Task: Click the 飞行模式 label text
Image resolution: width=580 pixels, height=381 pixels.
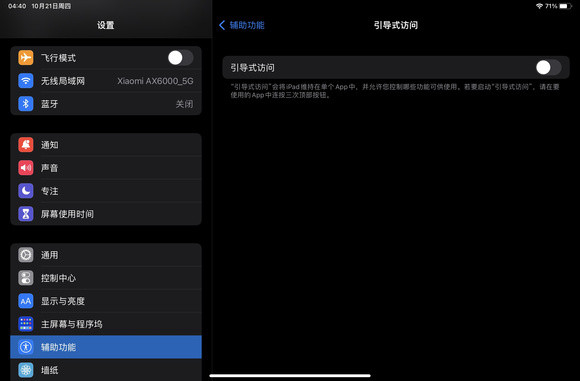Action: coord(58,58)
